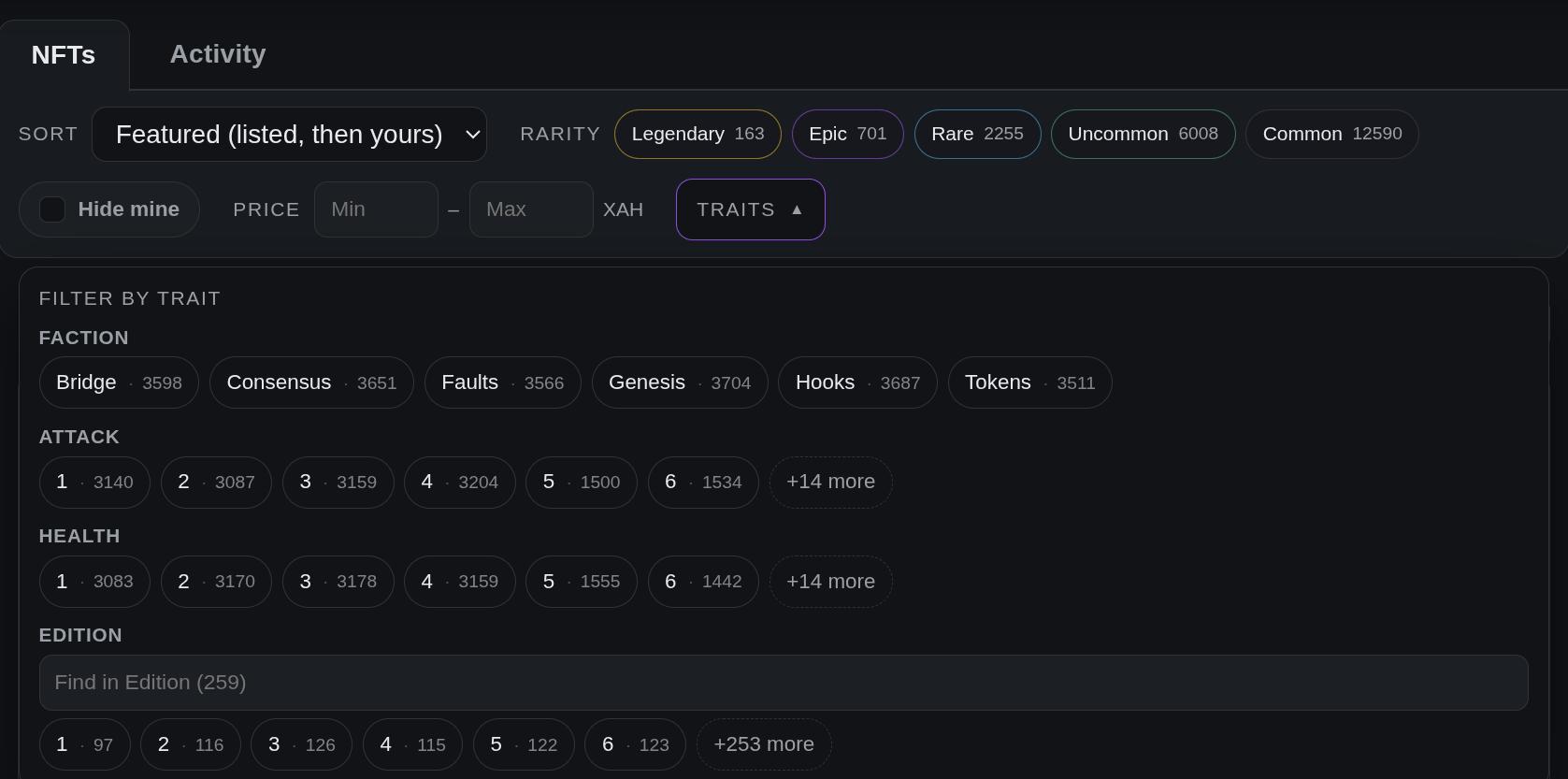This screenshot has height=779, width=1568.
Task: Click the Max price input field
Action: [x=531, y=209]
